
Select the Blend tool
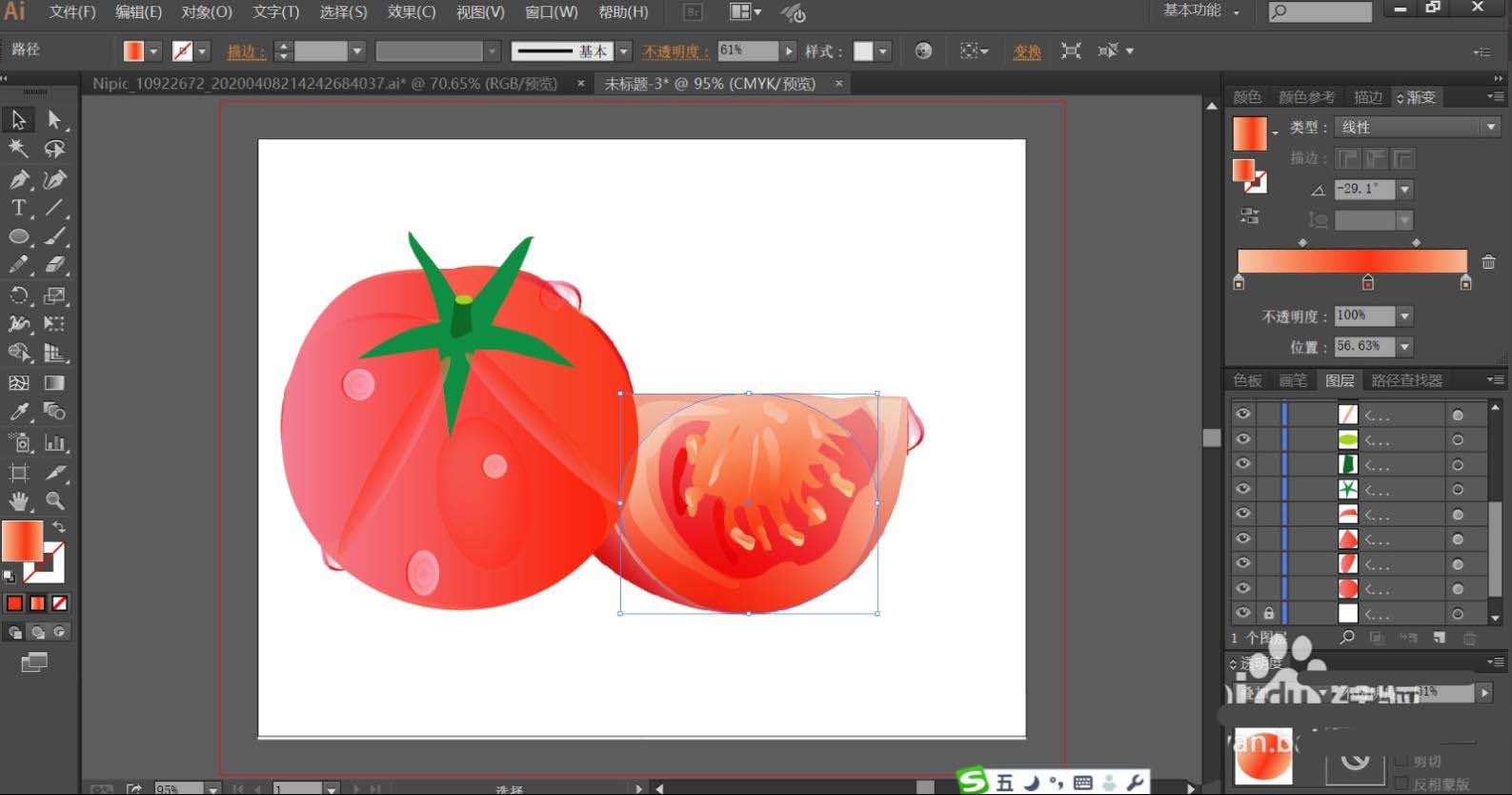tap(54, 412)
